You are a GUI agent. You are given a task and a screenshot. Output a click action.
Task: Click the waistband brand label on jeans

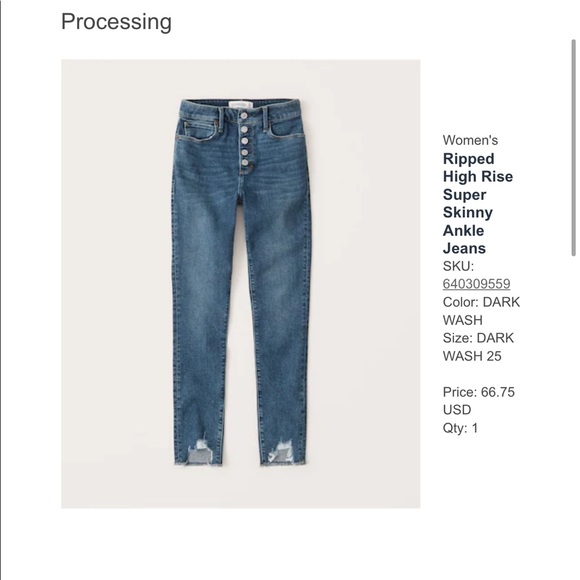coord(240,105)
